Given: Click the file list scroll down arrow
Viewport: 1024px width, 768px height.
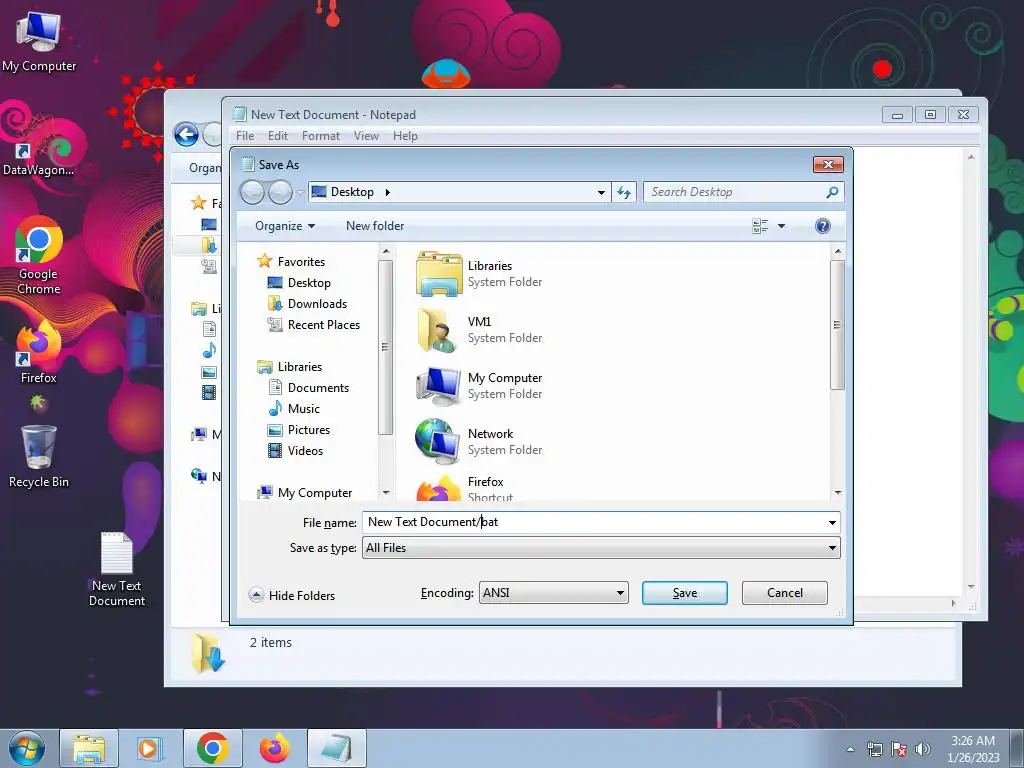Looking at the screenshot, I should 837,493.
